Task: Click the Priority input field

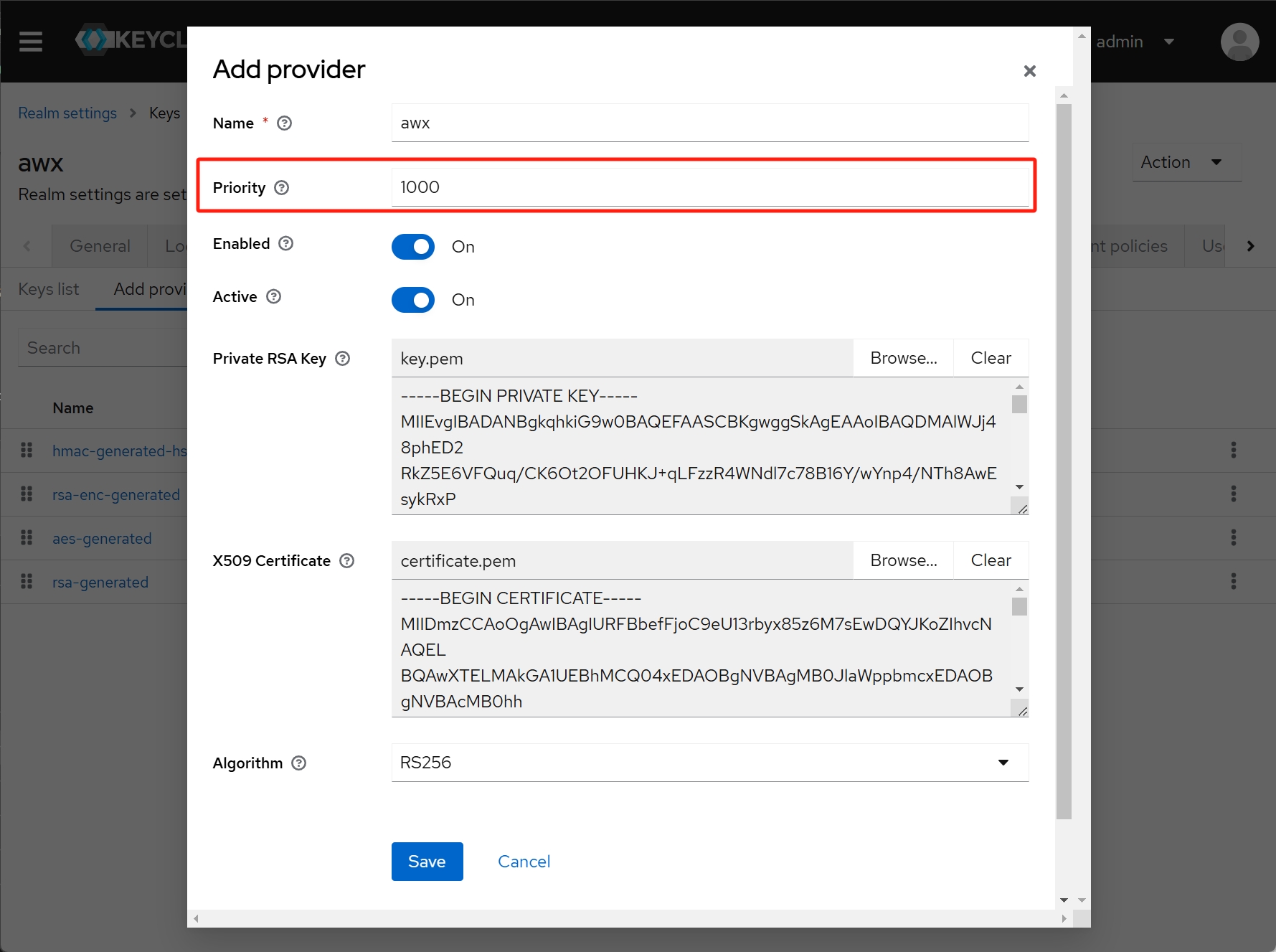Action: [x=709, y=187]
